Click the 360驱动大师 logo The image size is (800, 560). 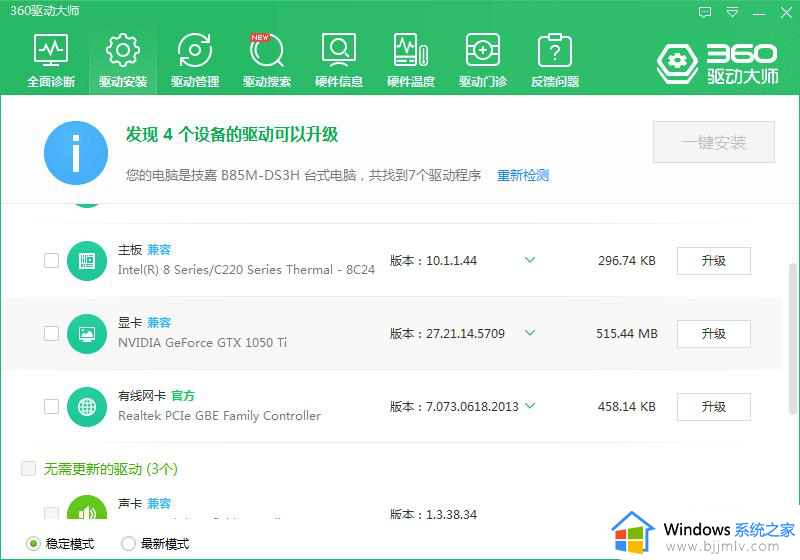pyautogui.click(x=717, y=63)
